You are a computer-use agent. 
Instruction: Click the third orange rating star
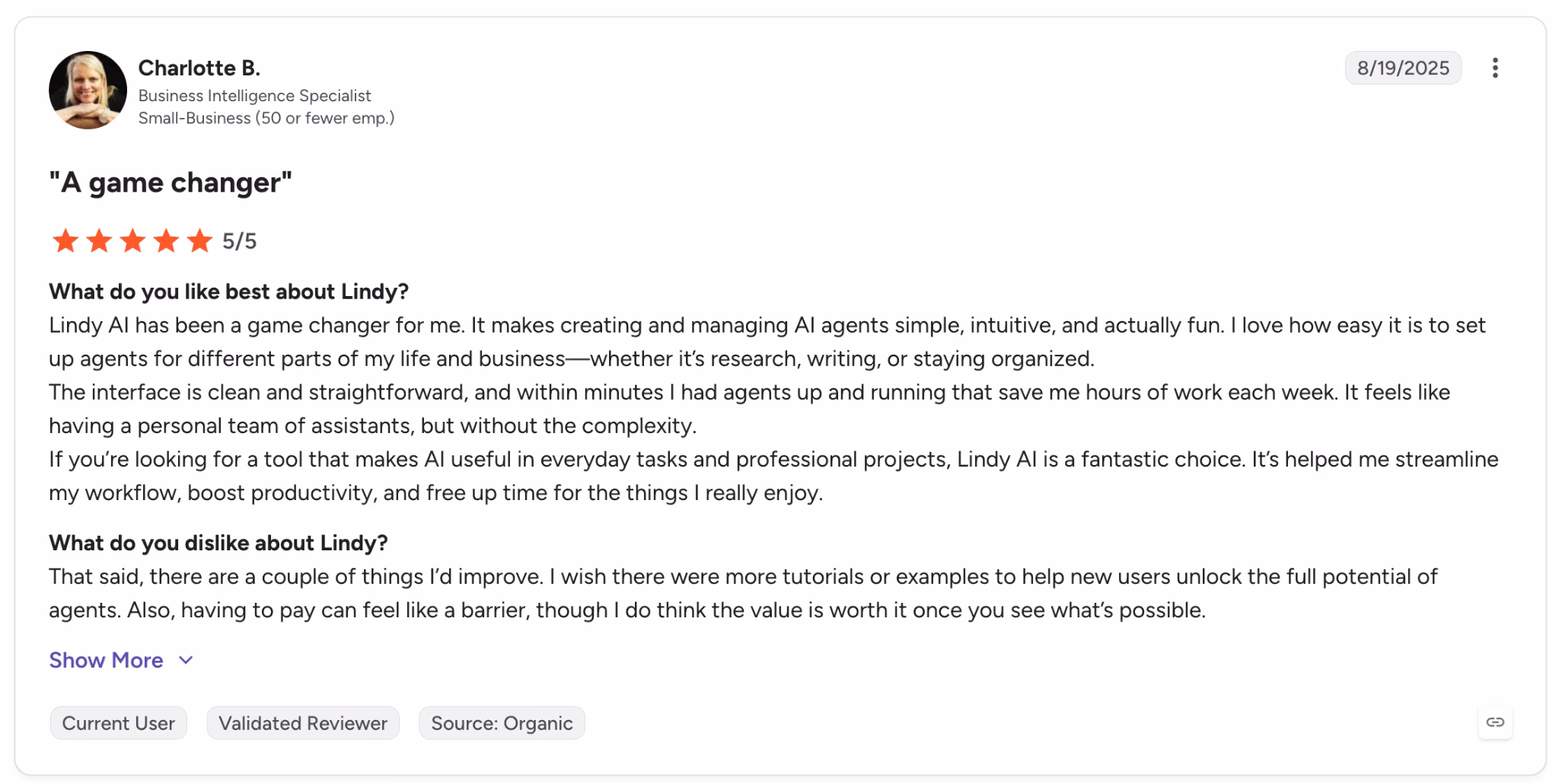(x=132, y=241)
